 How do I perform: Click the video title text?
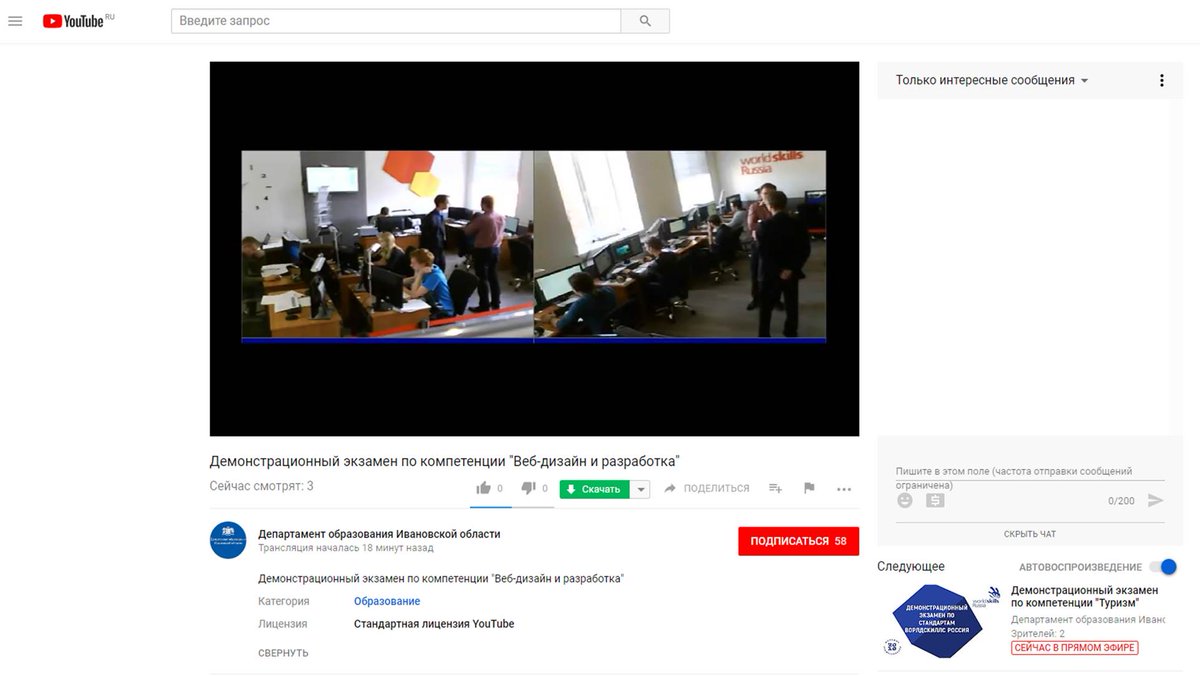[444, 461]
